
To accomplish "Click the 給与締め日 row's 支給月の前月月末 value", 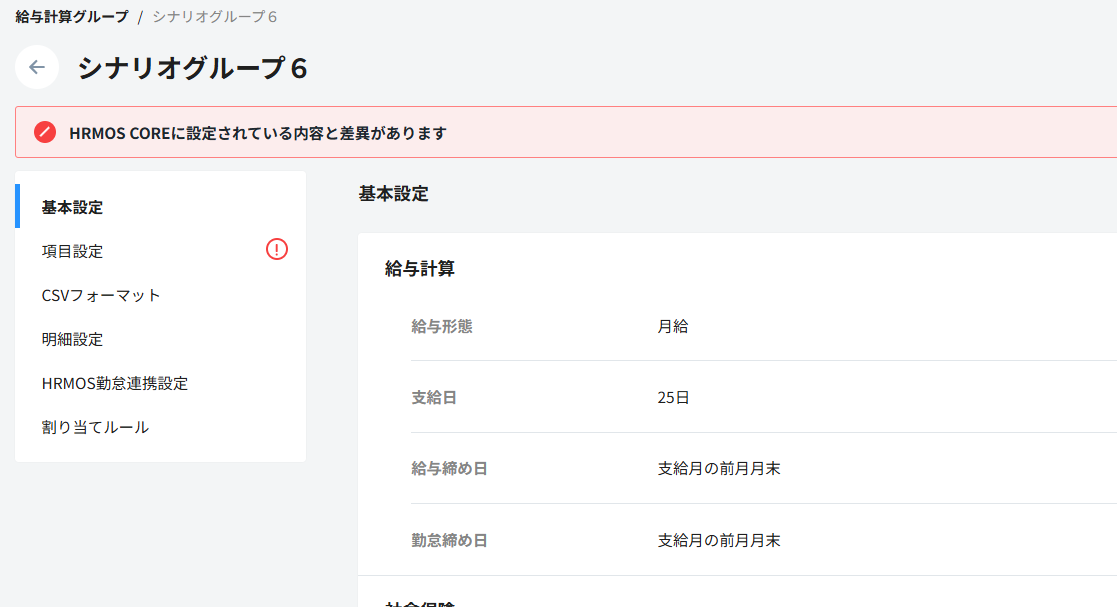I will tap(719, 468).
